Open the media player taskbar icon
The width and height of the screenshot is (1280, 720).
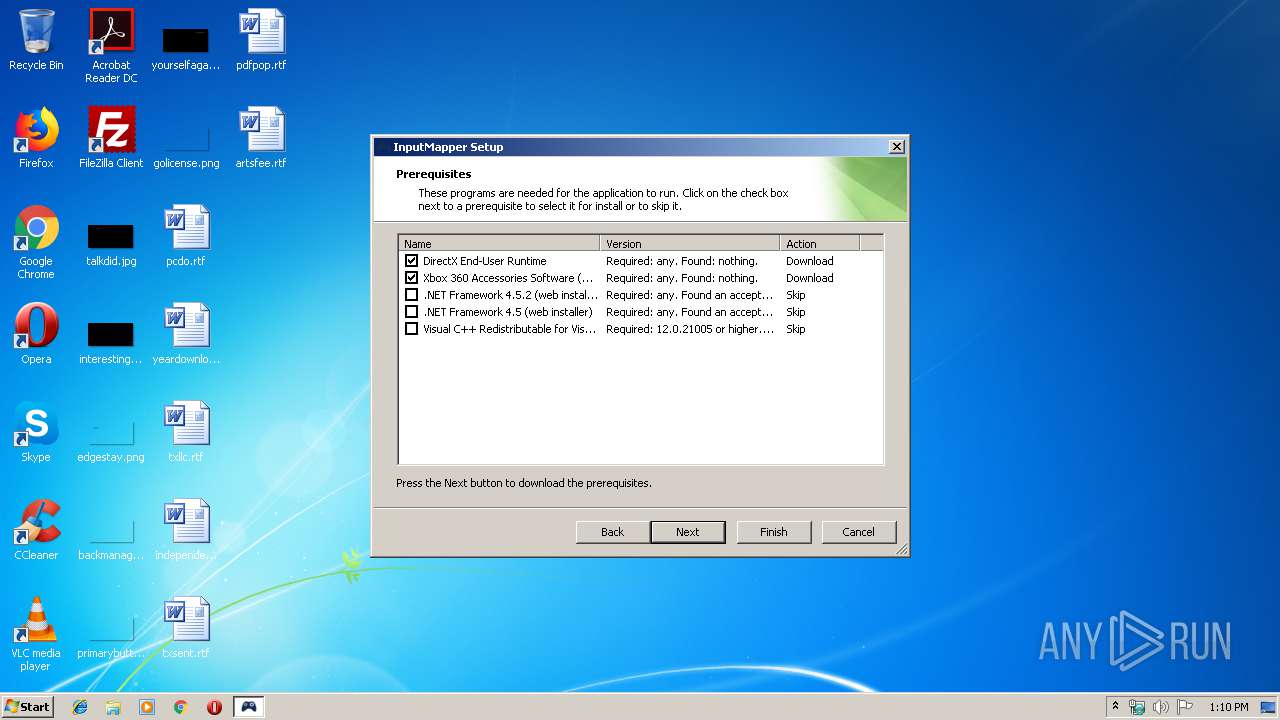click(147, 707)
